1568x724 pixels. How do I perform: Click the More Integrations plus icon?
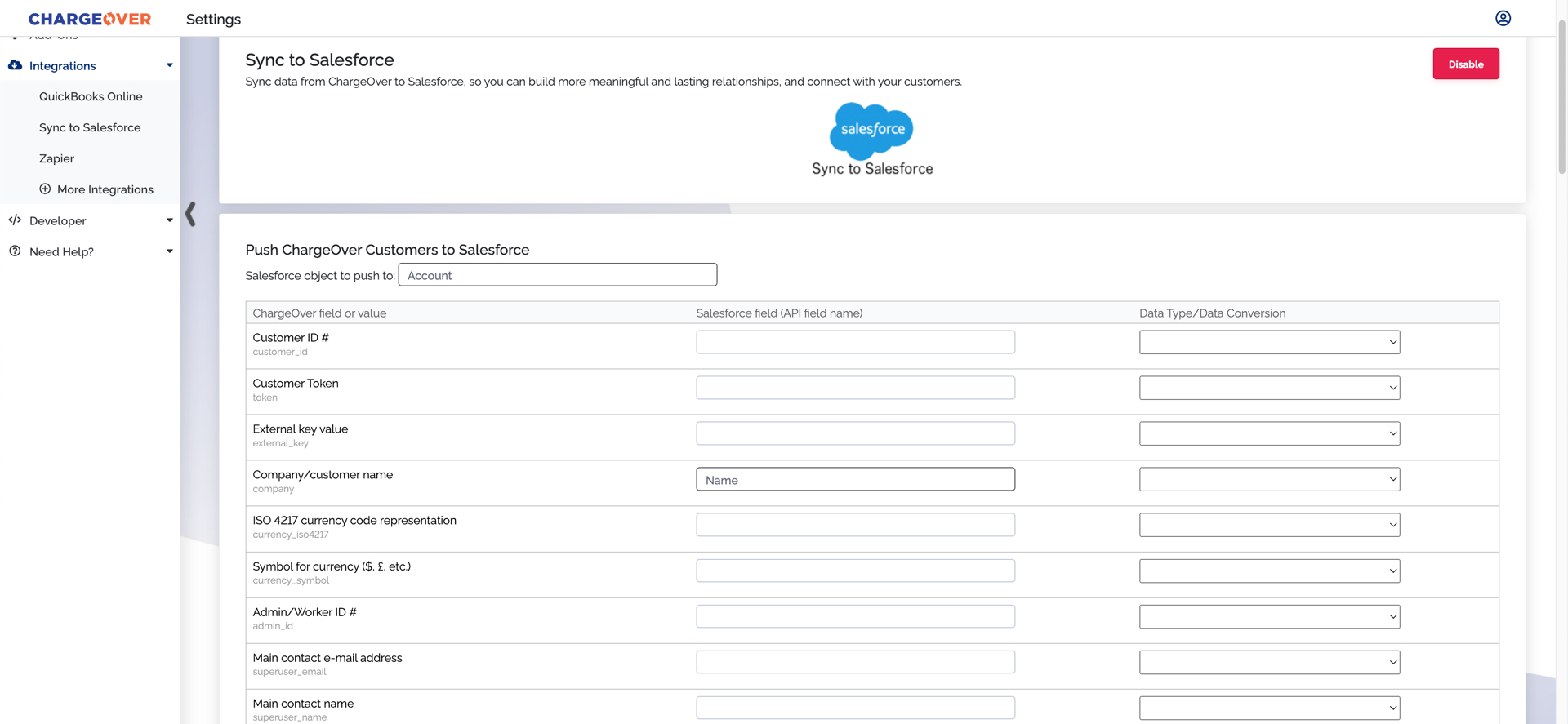(x=45, y=189)
